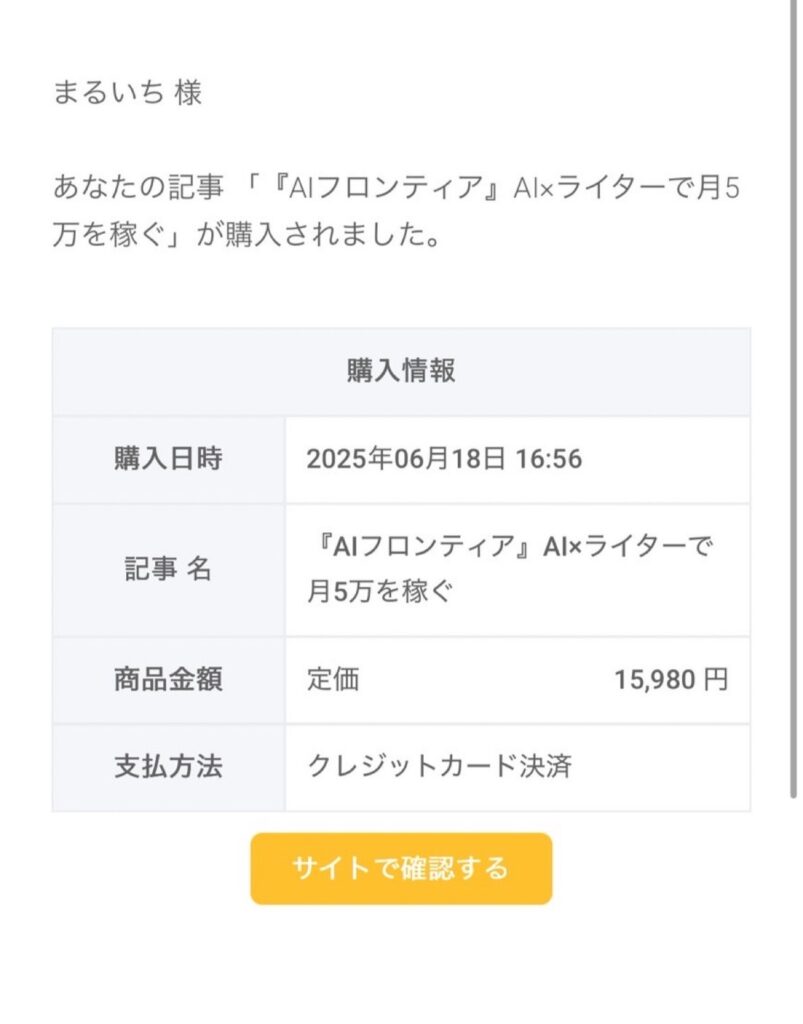This screenshot has width=803, height=1024.
Task: Click the 様 honorific after the name
Action: (x=188, y=91)
